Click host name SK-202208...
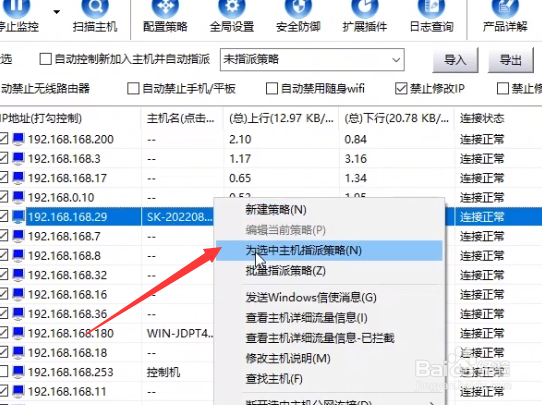Screen dimensions: 542x405 (x=179, y=217)
